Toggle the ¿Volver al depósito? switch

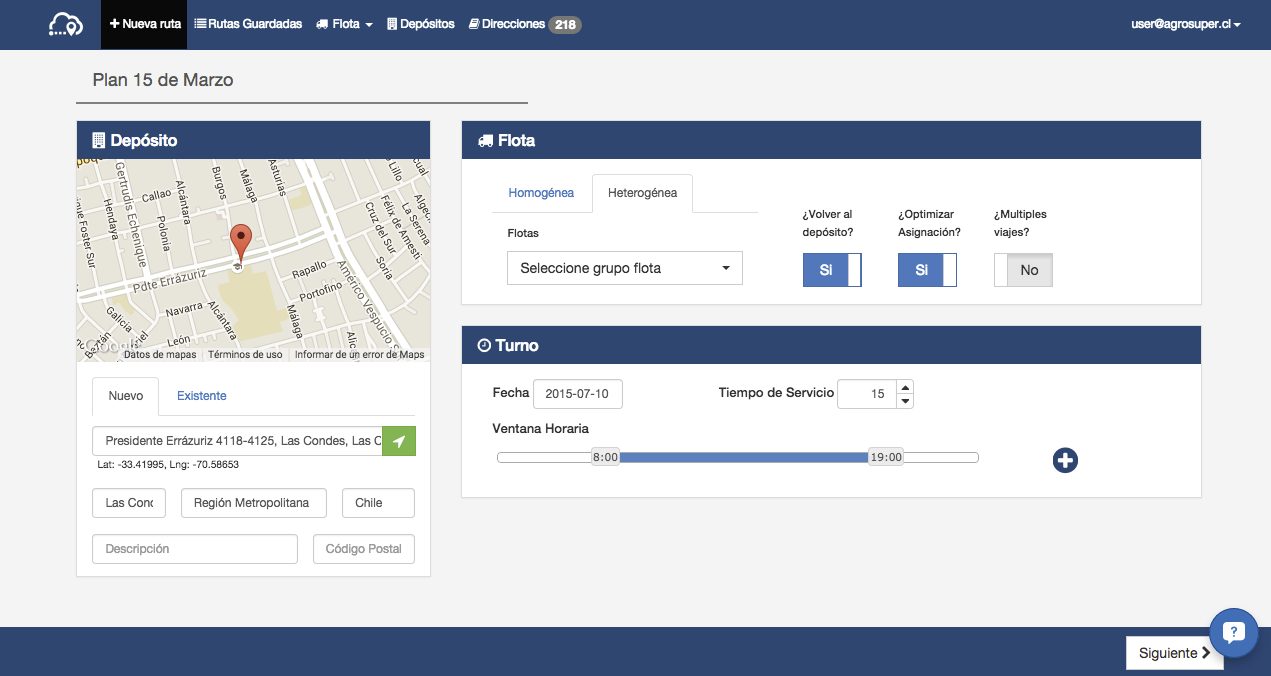pyautogui.click(x=832, y=270)
